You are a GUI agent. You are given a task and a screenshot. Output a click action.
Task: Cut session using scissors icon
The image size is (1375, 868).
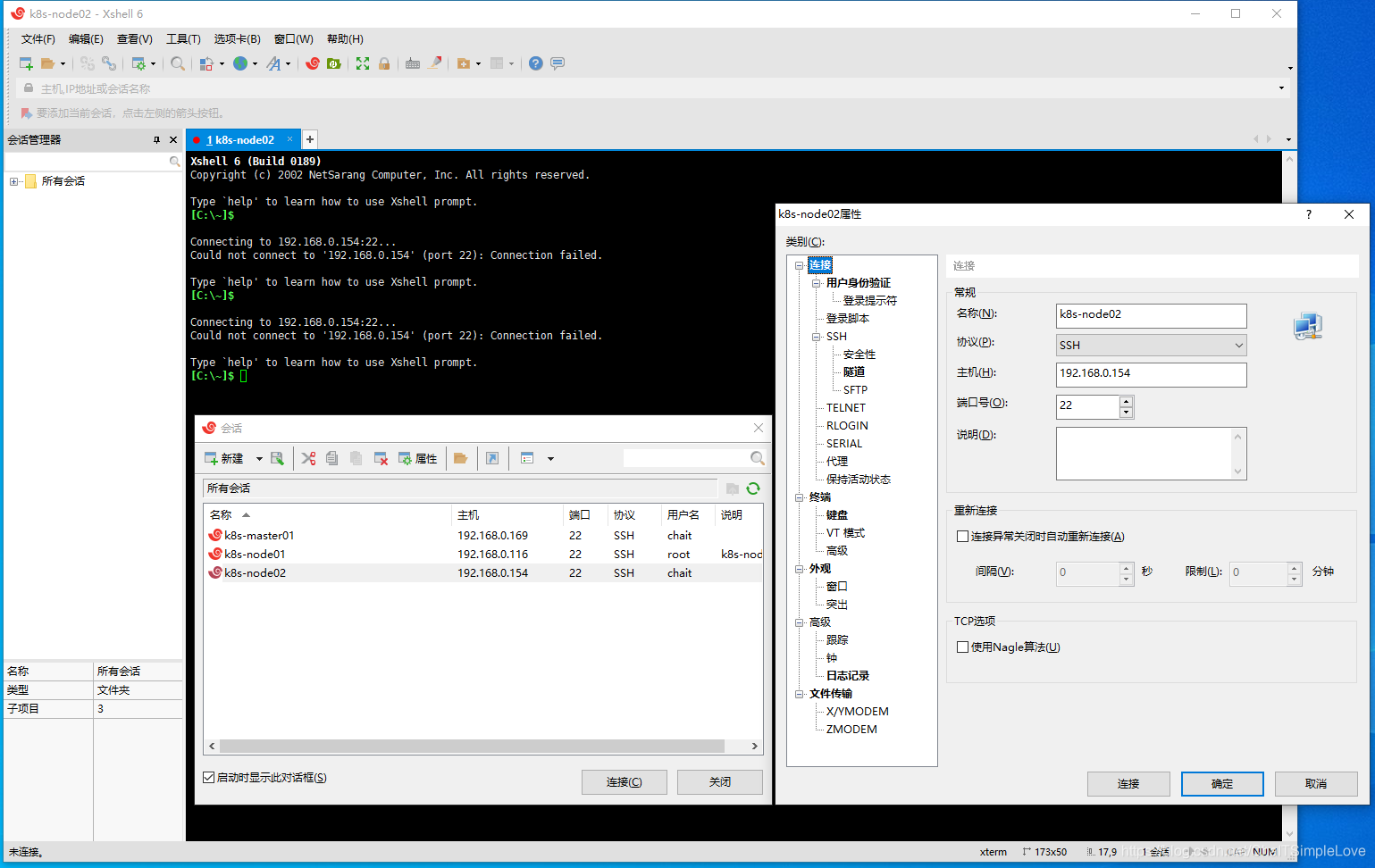(308, 458)
